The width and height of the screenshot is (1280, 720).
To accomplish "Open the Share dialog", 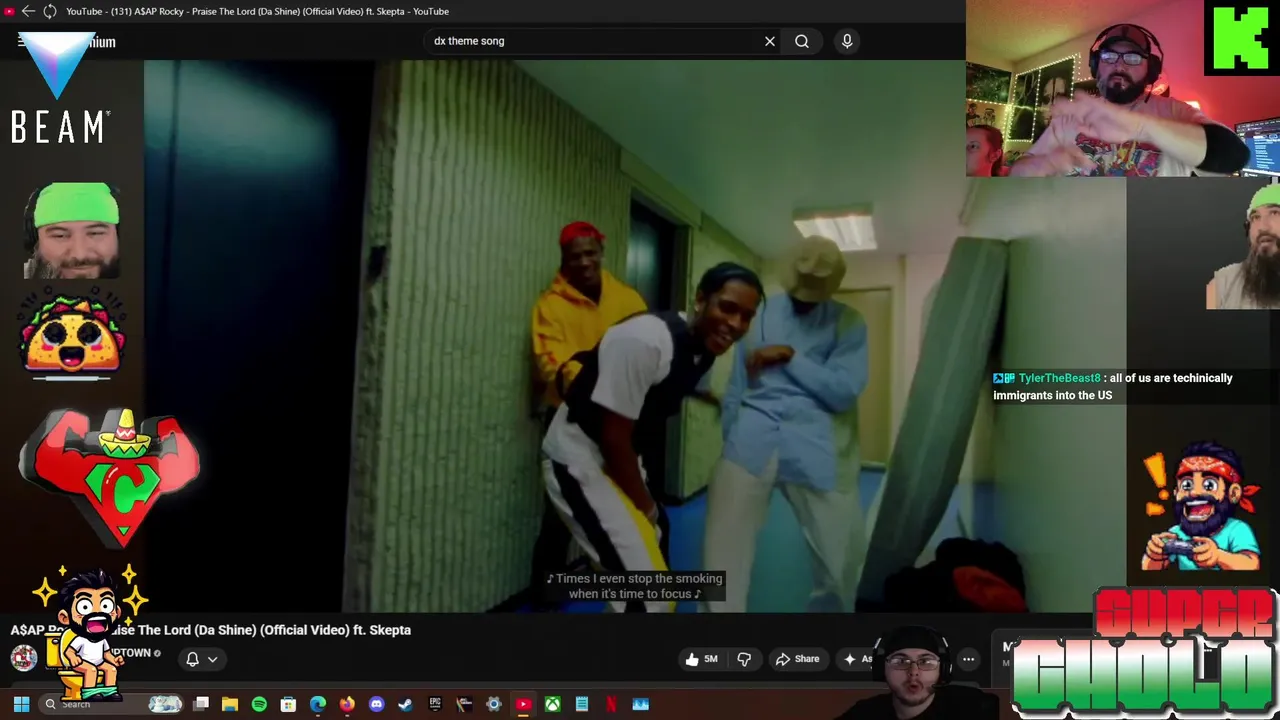I will pyautogui.click(x=797, y=659).
